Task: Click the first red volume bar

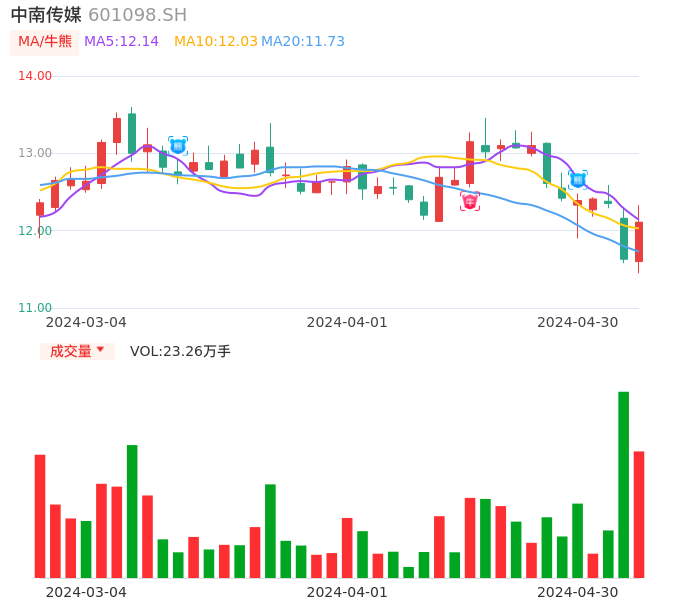Action: click(x=40, y=516)
